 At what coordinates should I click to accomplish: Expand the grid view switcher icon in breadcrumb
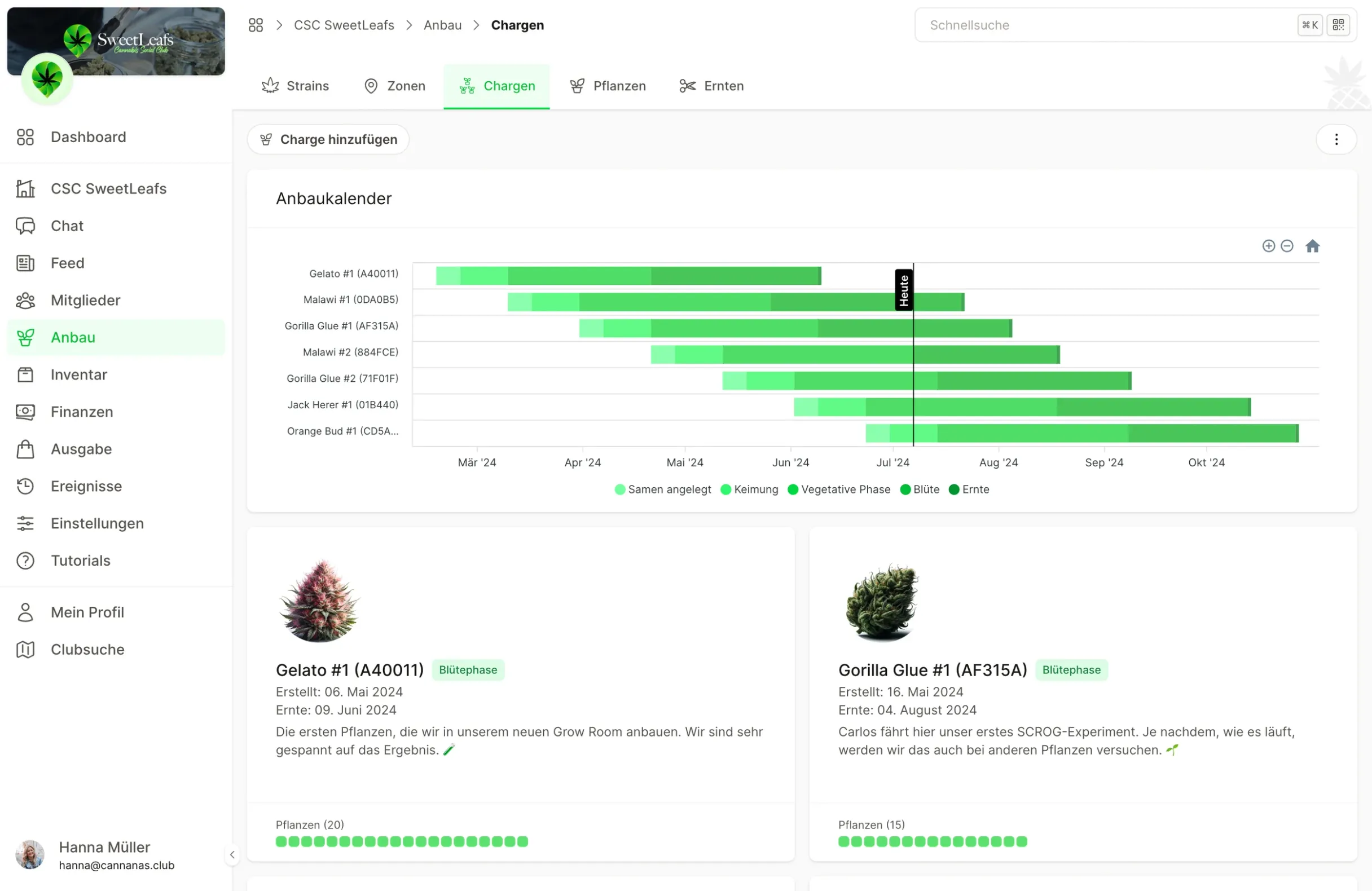tap(256, 25)
